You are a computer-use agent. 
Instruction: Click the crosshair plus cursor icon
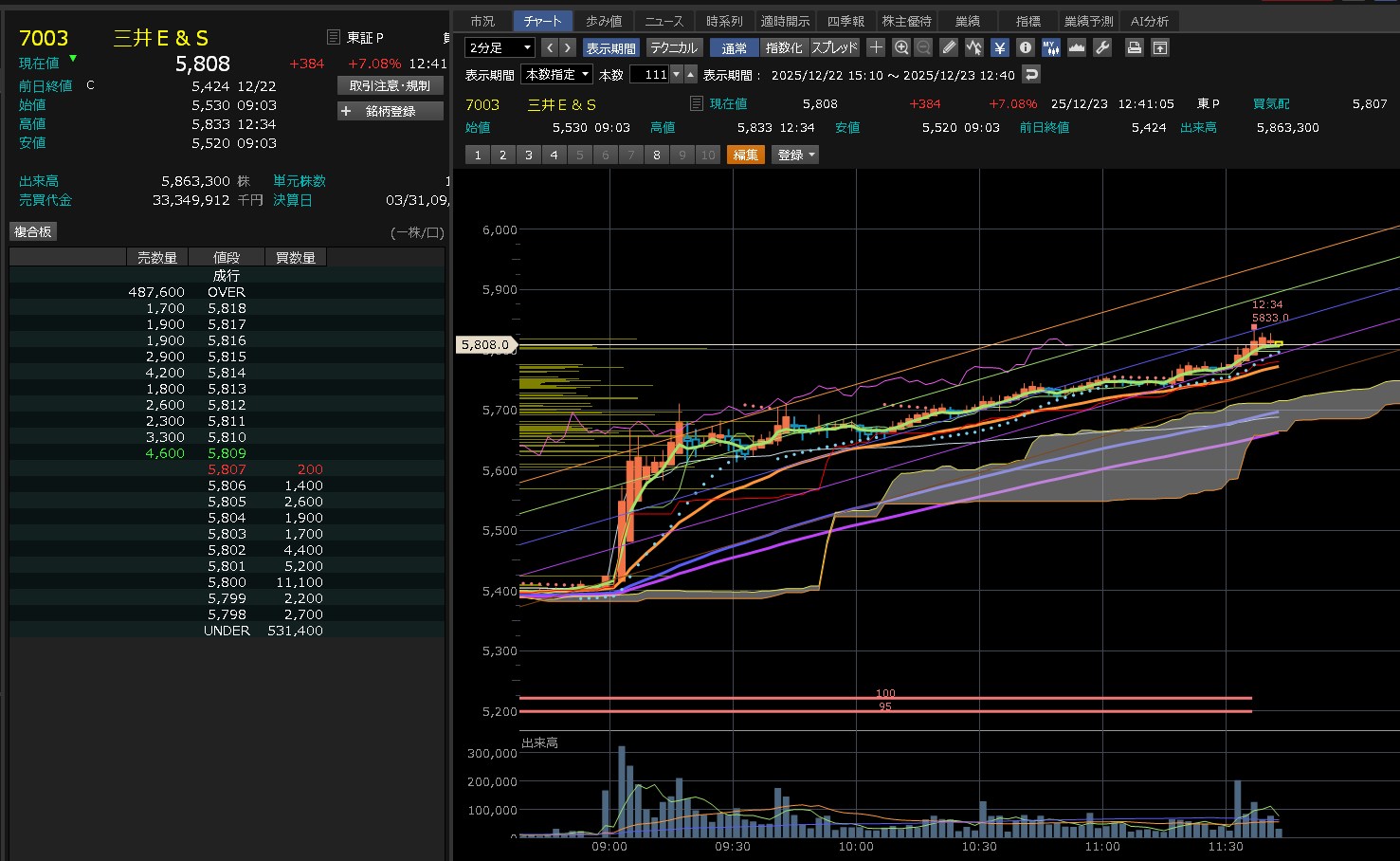point(876,47)
